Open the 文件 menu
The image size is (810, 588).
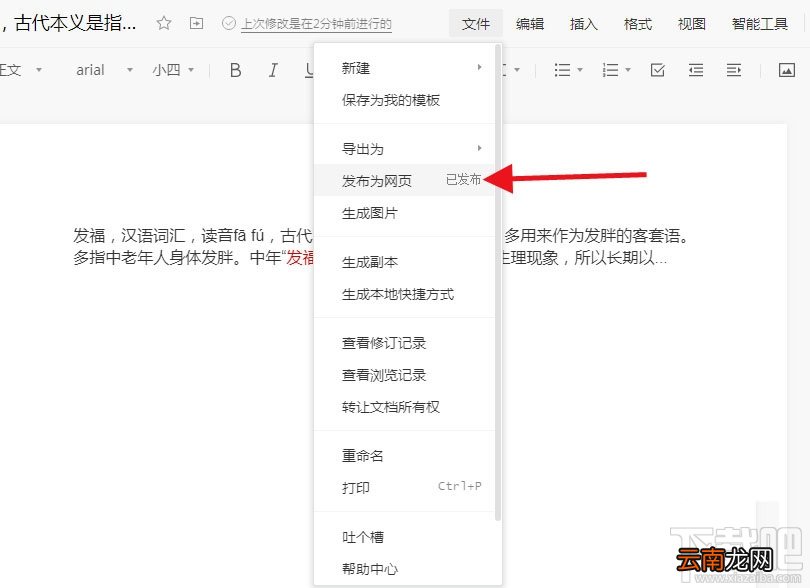(x=475, y=24)
